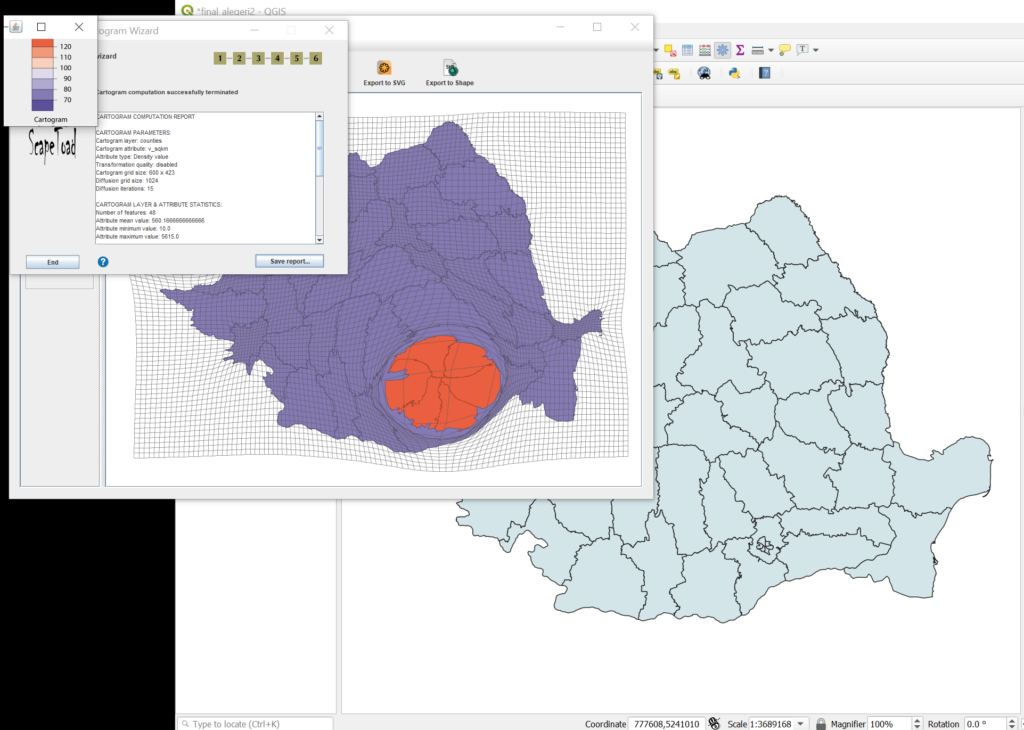Click the dark purple 70 legend swatch
The image size is (1024, 730).
point(42,104)
